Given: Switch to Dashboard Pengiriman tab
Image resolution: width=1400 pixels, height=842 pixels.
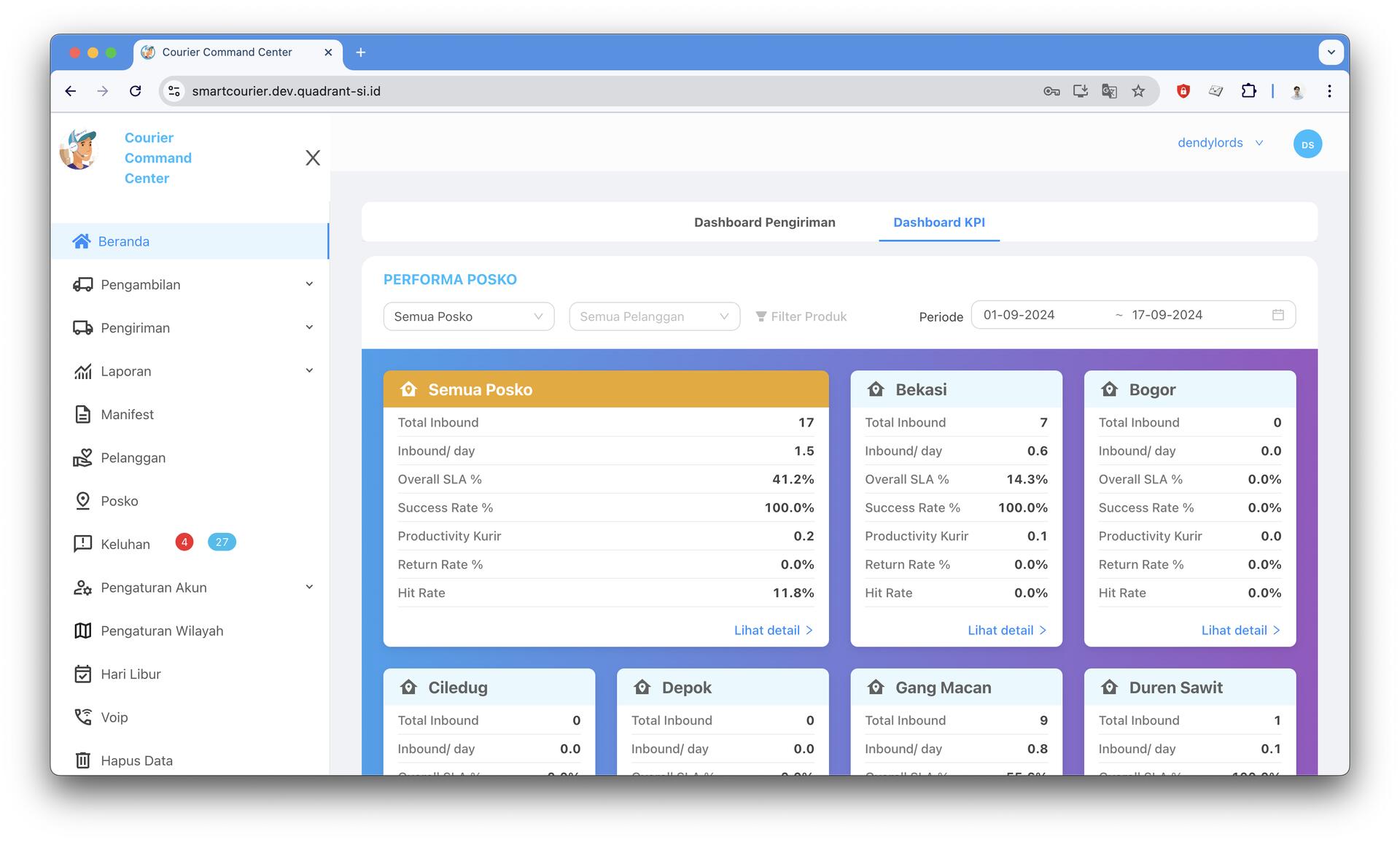Looking at the screenshot, I should pos(764,222).
